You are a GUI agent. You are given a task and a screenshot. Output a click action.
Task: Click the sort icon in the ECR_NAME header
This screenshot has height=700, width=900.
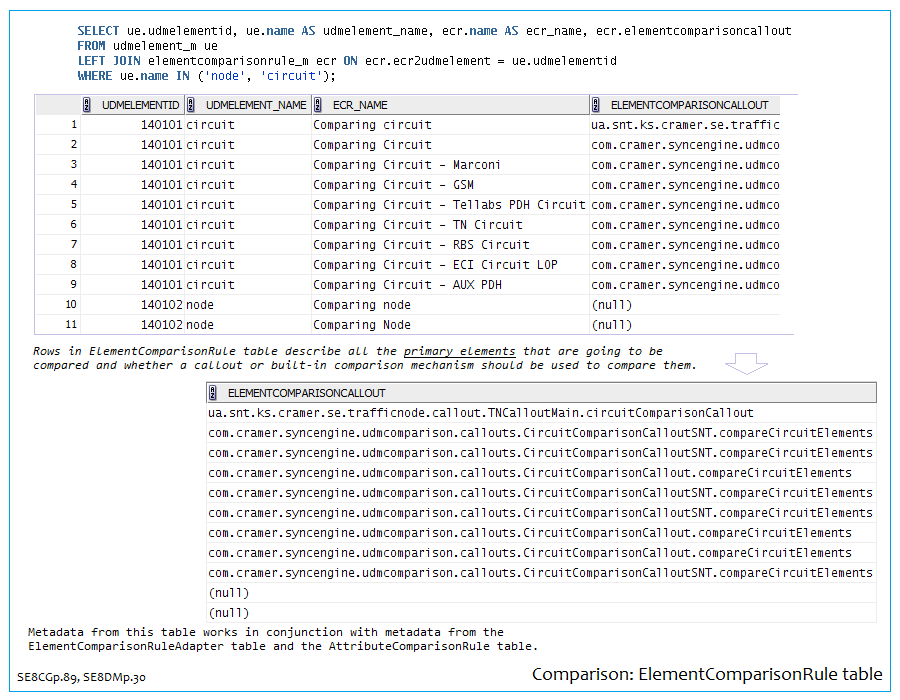tap(319, 105)
